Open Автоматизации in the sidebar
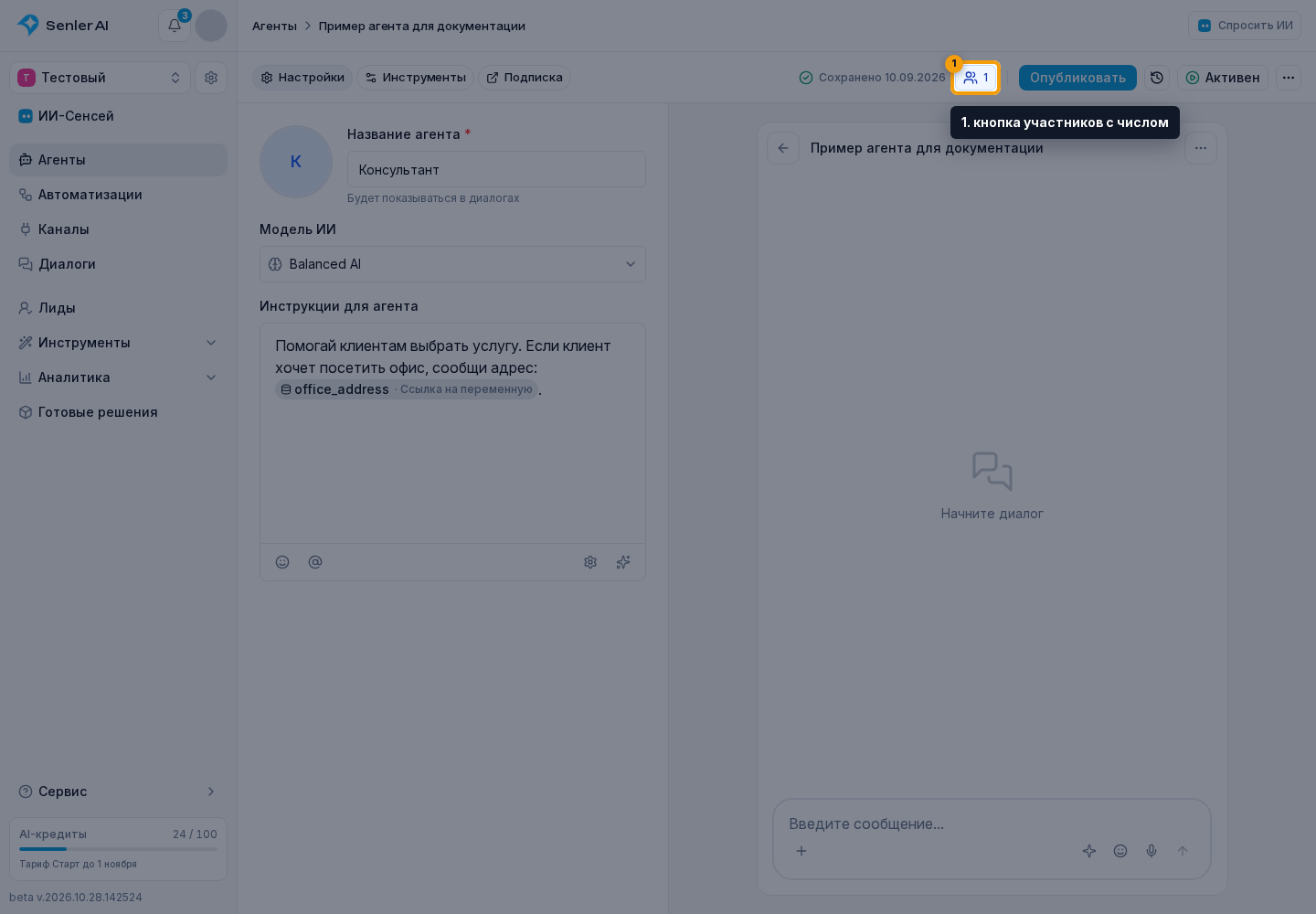Screen dimensions: 1316x914 click(118, 195)
